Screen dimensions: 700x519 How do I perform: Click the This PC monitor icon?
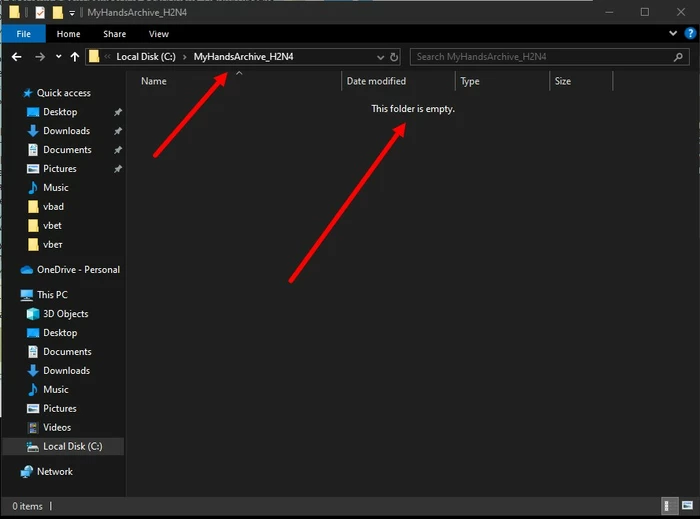pos(27,295)
